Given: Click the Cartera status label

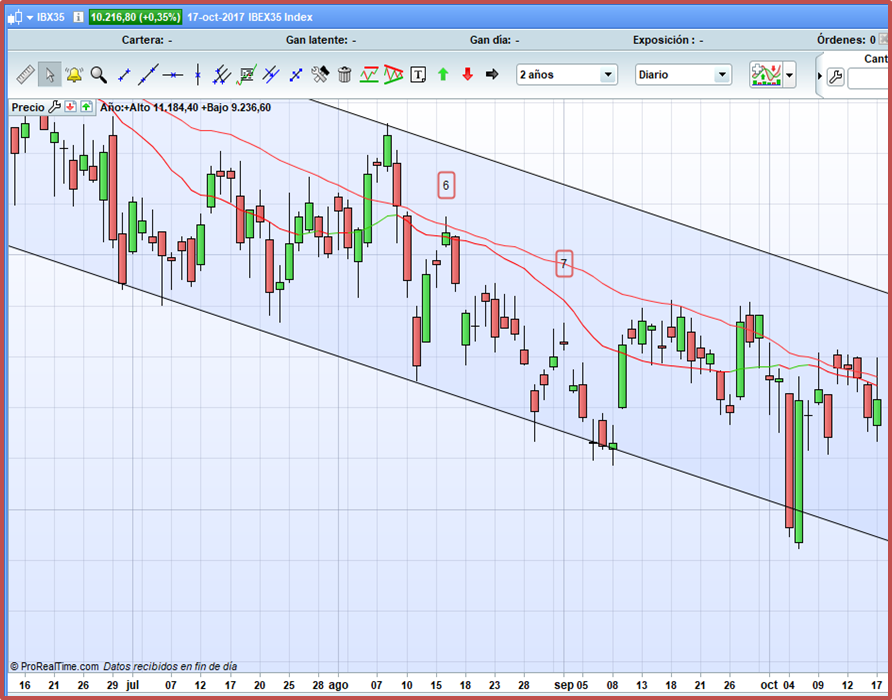Looking at the screenshot, I should pos(147,40).
